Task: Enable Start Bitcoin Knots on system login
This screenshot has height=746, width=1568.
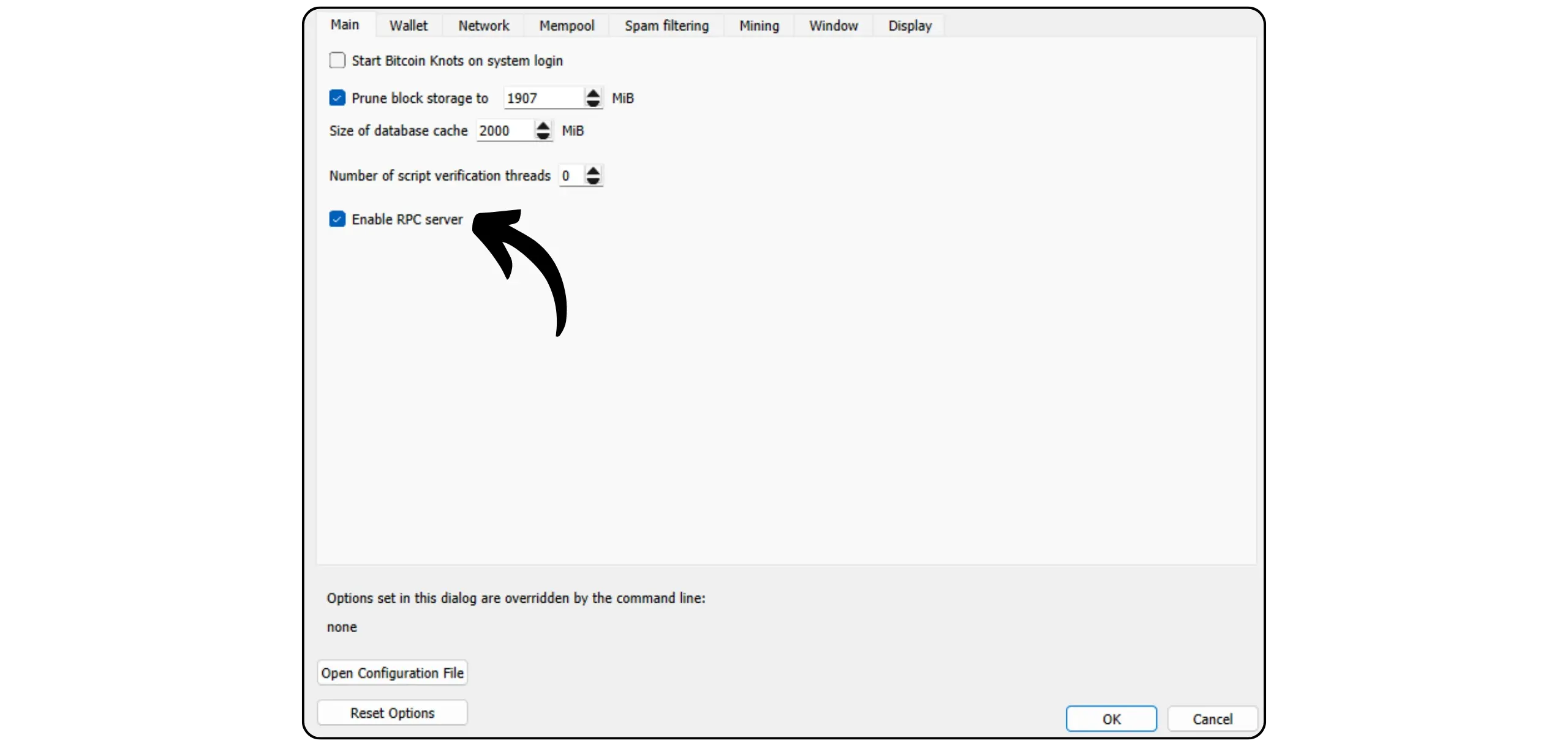Action: coord(337,61)
